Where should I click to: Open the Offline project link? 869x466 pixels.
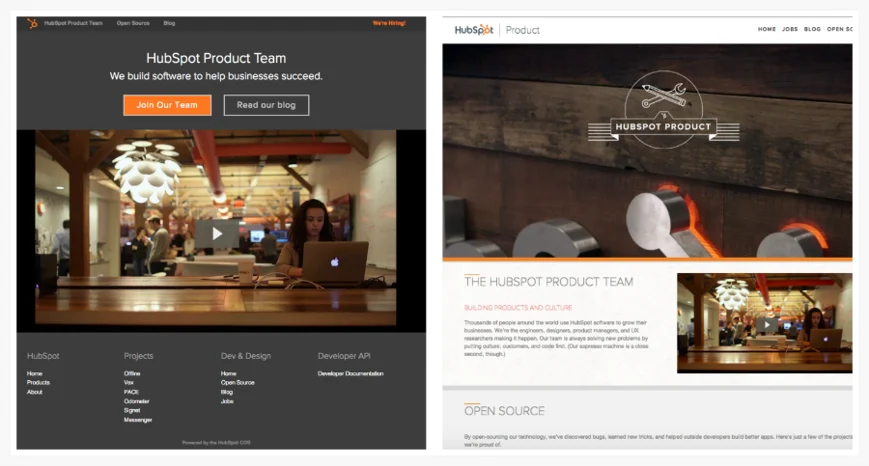click(132, 373)
